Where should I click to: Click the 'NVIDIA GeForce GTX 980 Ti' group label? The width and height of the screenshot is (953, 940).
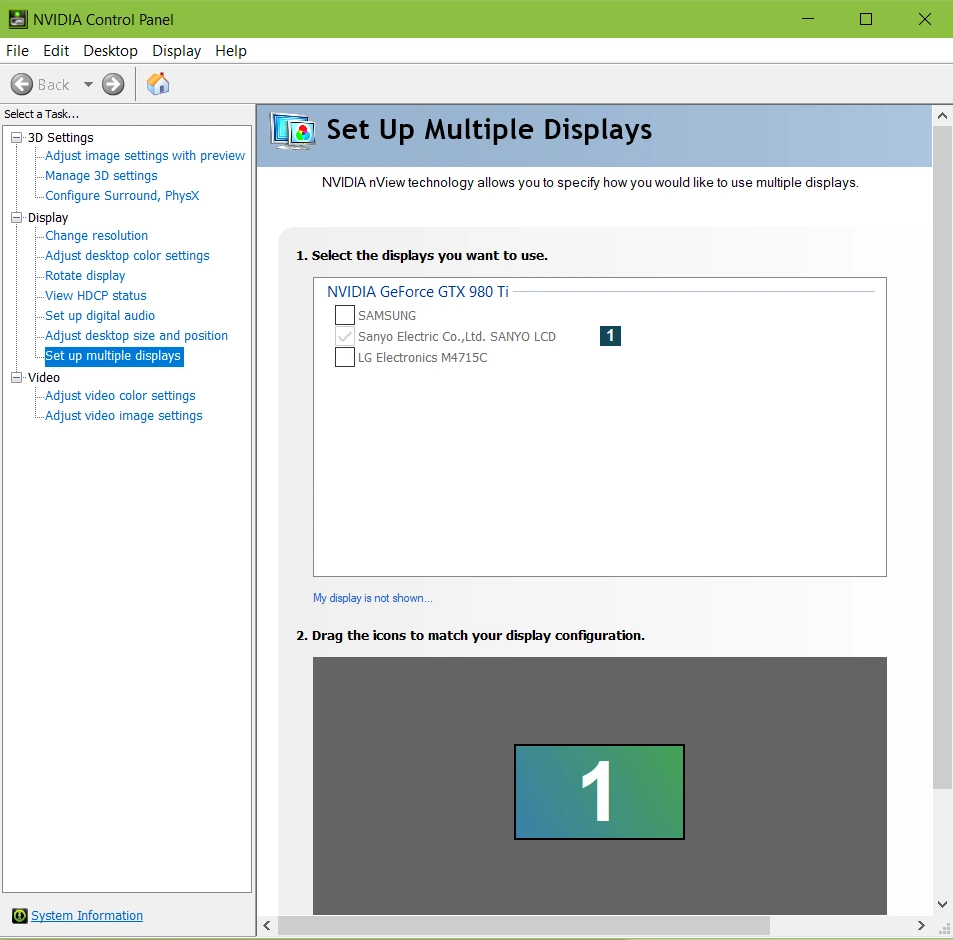pyautogui.click(x=418, y=292)
